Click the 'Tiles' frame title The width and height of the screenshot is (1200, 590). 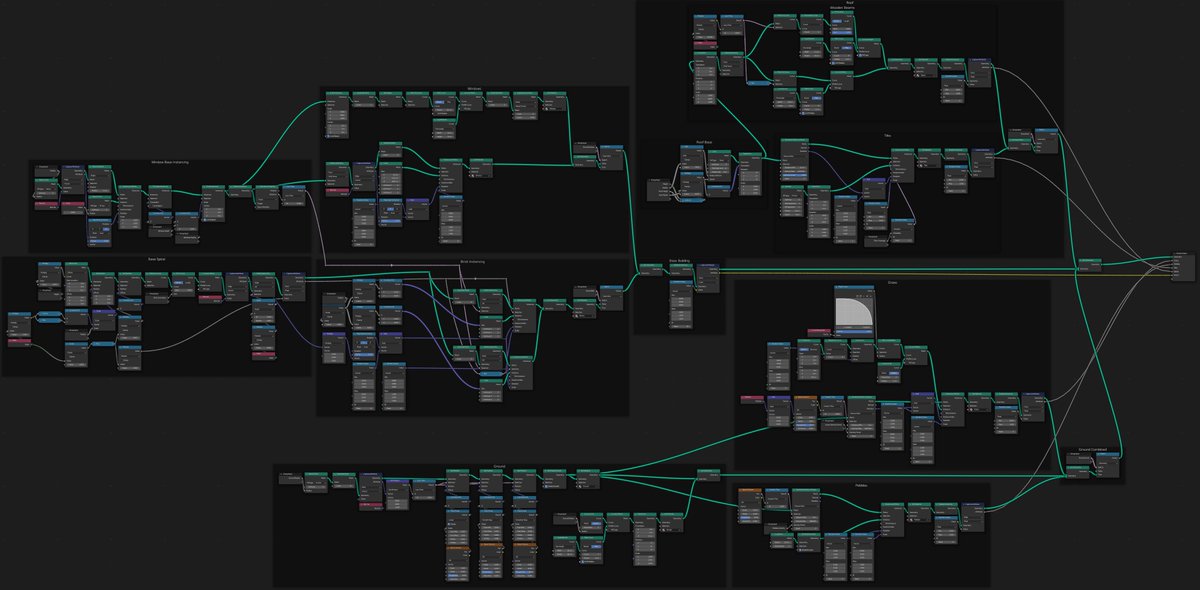click(x=887, y=135)
